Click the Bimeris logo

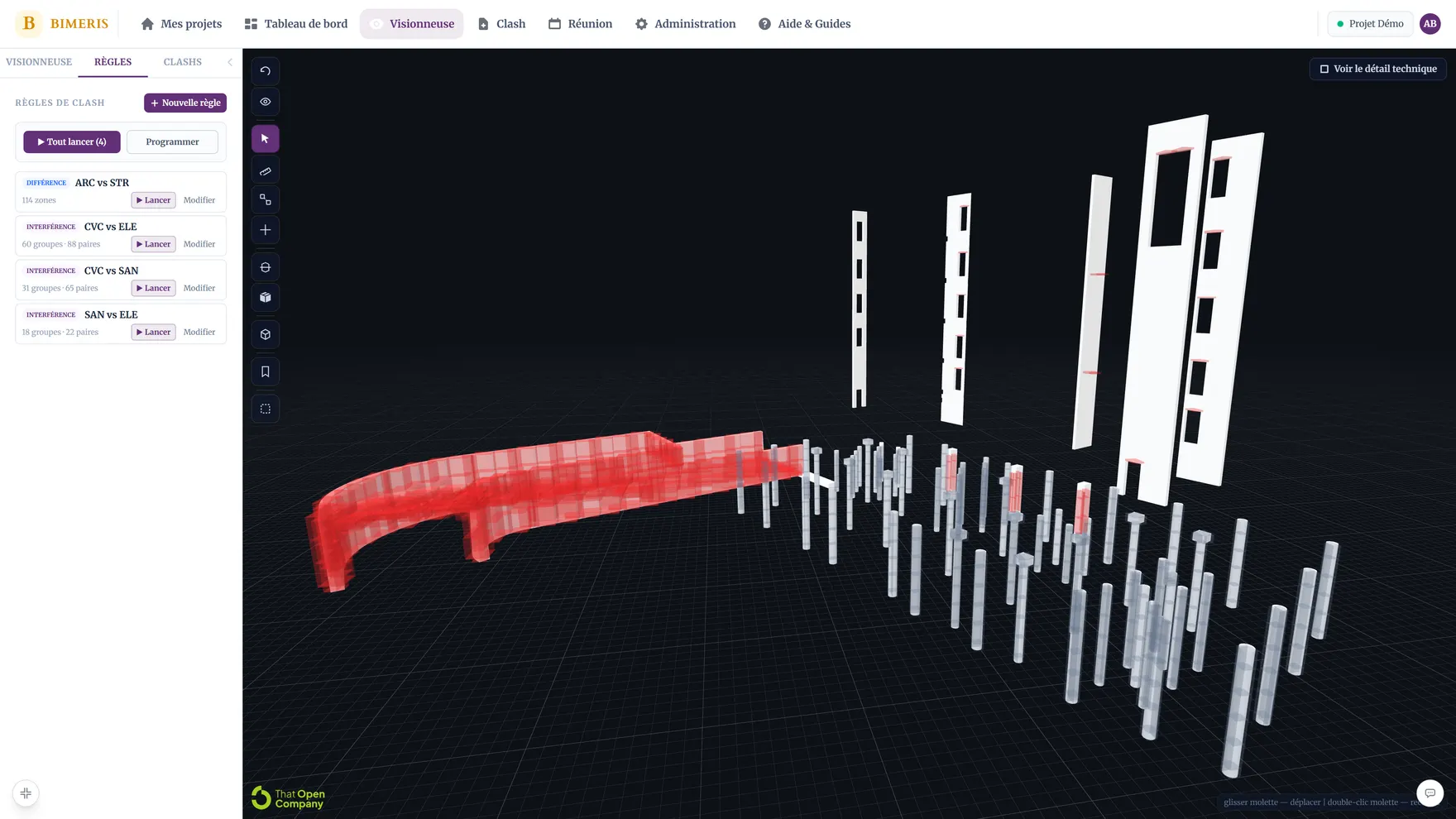click(62, 23)
